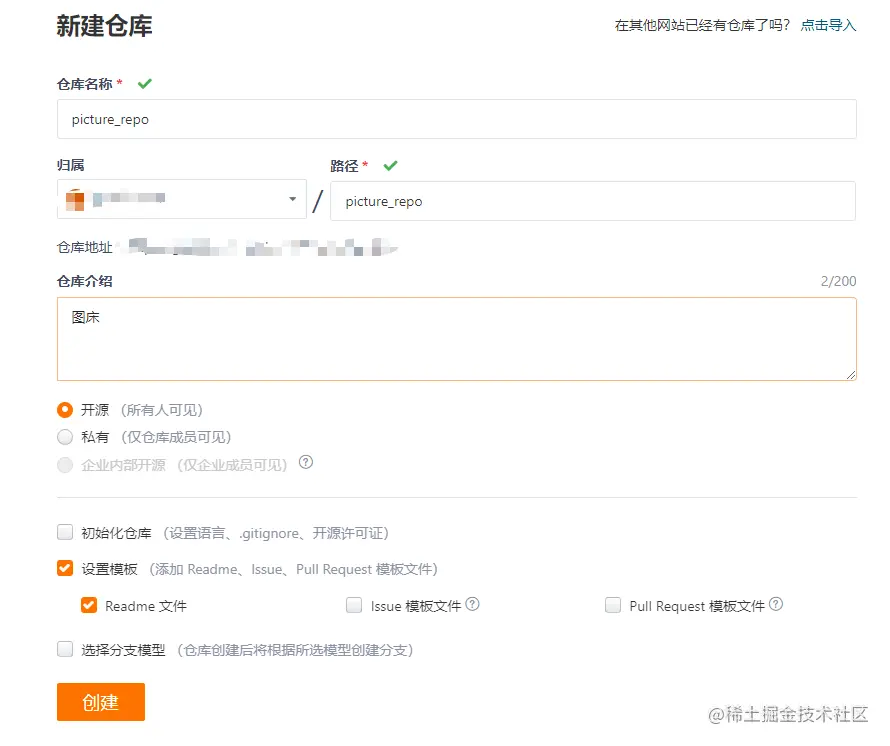
Task: Select the disabled 企业内部开源 radio option
Action: click(x=65, y=465)
